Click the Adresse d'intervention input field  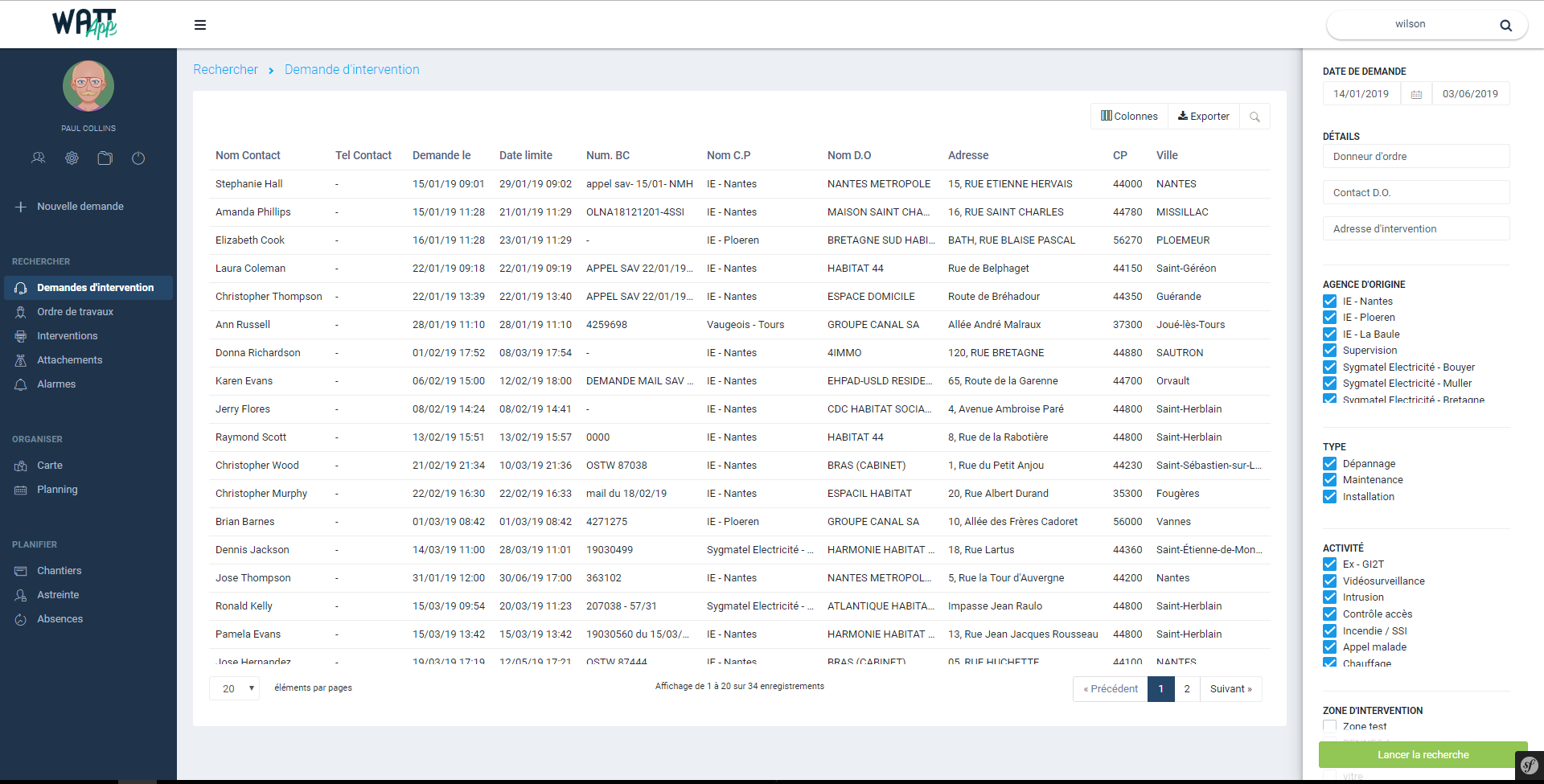[x=1415, y=228]
